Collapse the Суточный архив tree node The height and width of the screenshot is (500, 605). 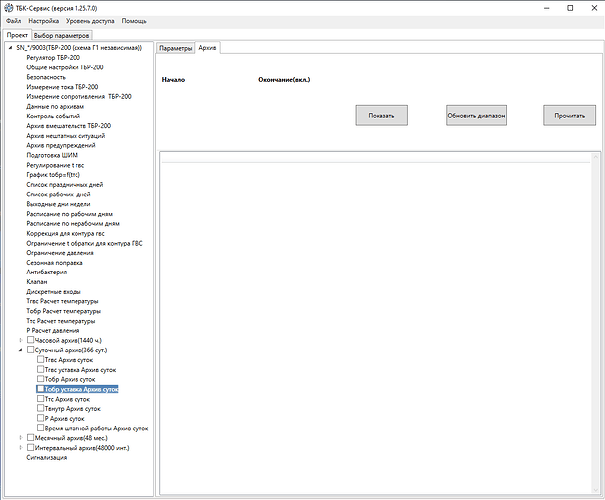(x=20, y=351)
